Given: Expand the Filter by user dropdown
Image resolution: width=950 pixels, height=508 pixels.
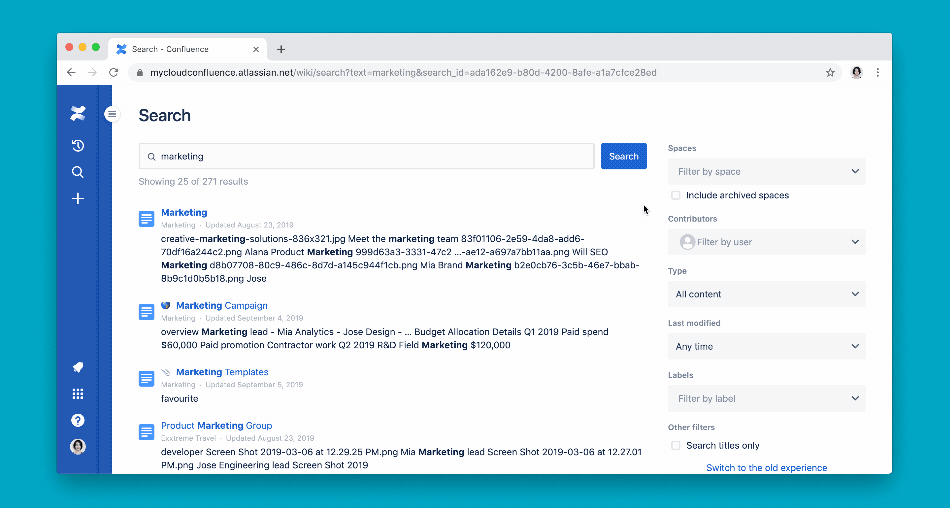Looking at the screenshot, I should tap(766, 242).
